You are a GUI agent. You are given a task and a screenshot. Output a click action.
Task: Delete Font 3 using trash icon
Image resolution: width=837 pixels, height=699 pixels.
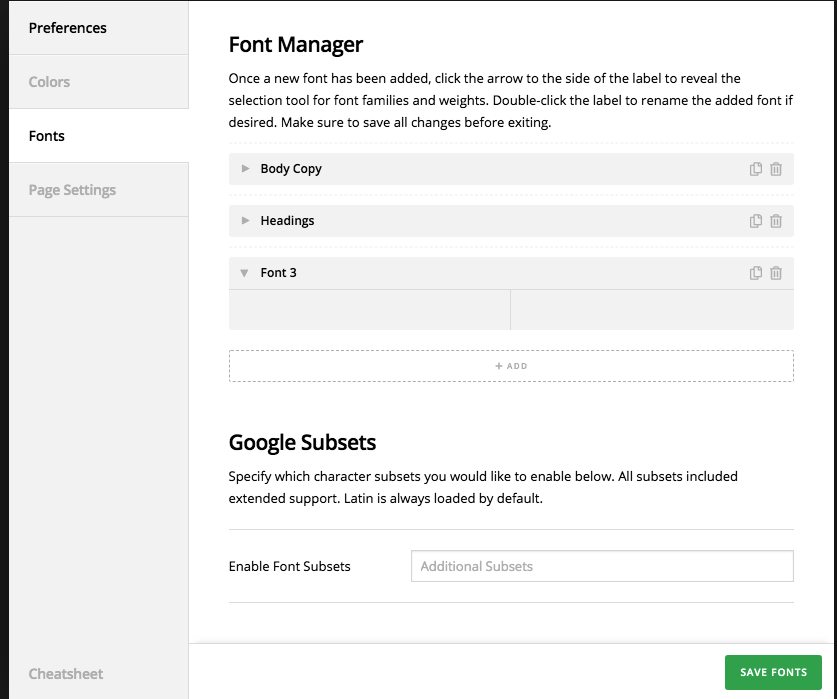click(x=776, y=273)
